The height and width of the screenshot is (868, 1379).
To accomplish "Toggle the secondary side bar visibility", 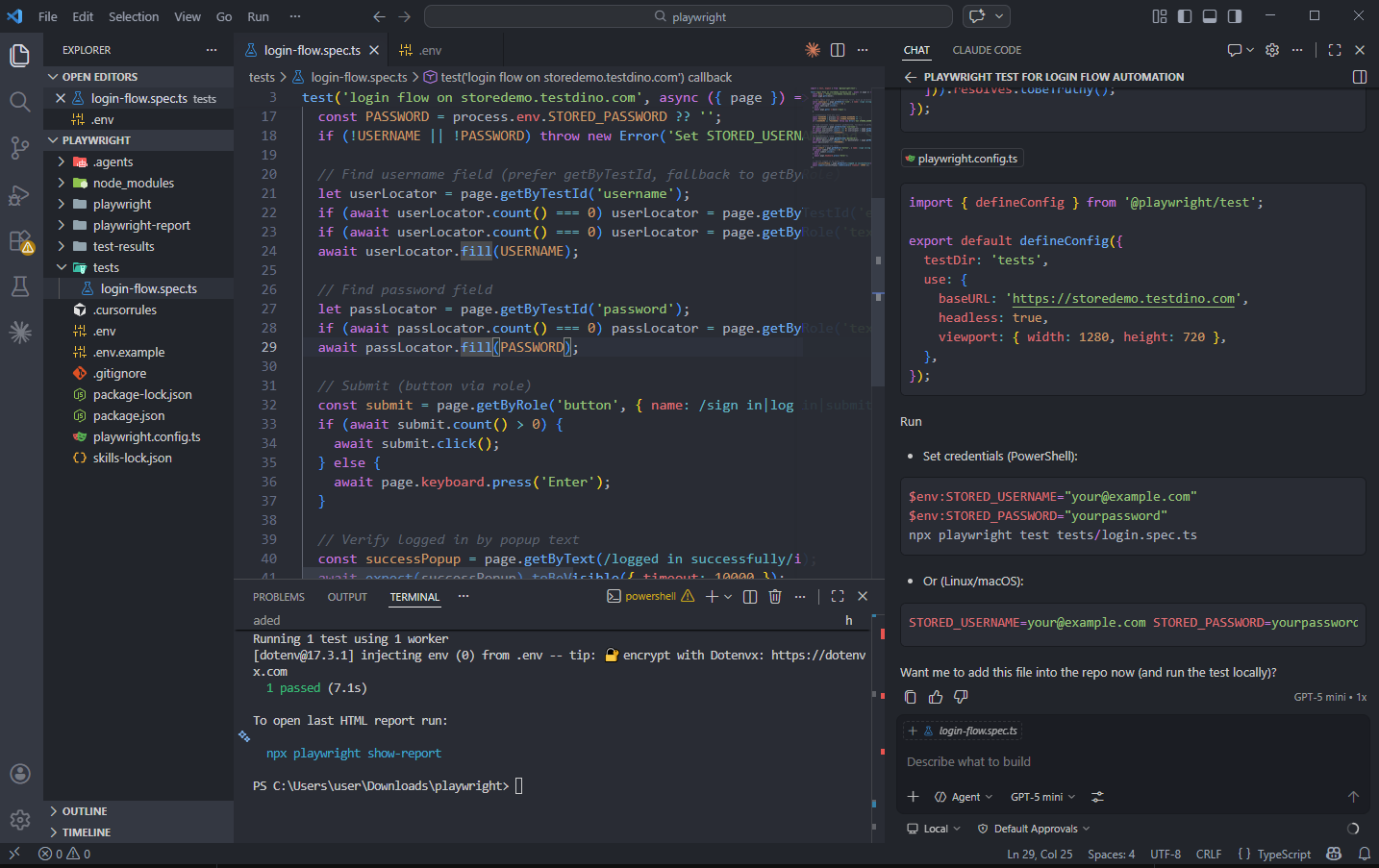I will [x=1235, y=16].
